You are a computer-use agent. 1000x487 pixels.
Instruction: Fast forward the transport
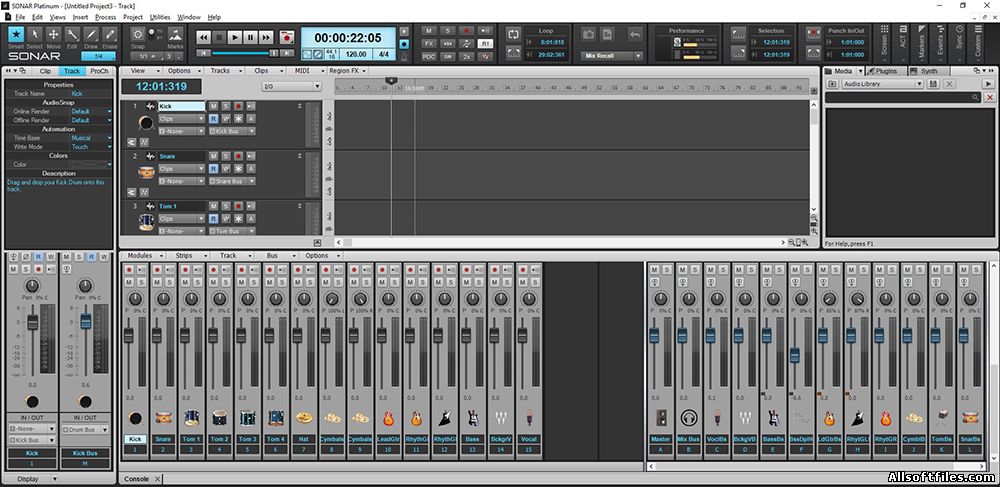pyautogui.click(x=266, y=38)
